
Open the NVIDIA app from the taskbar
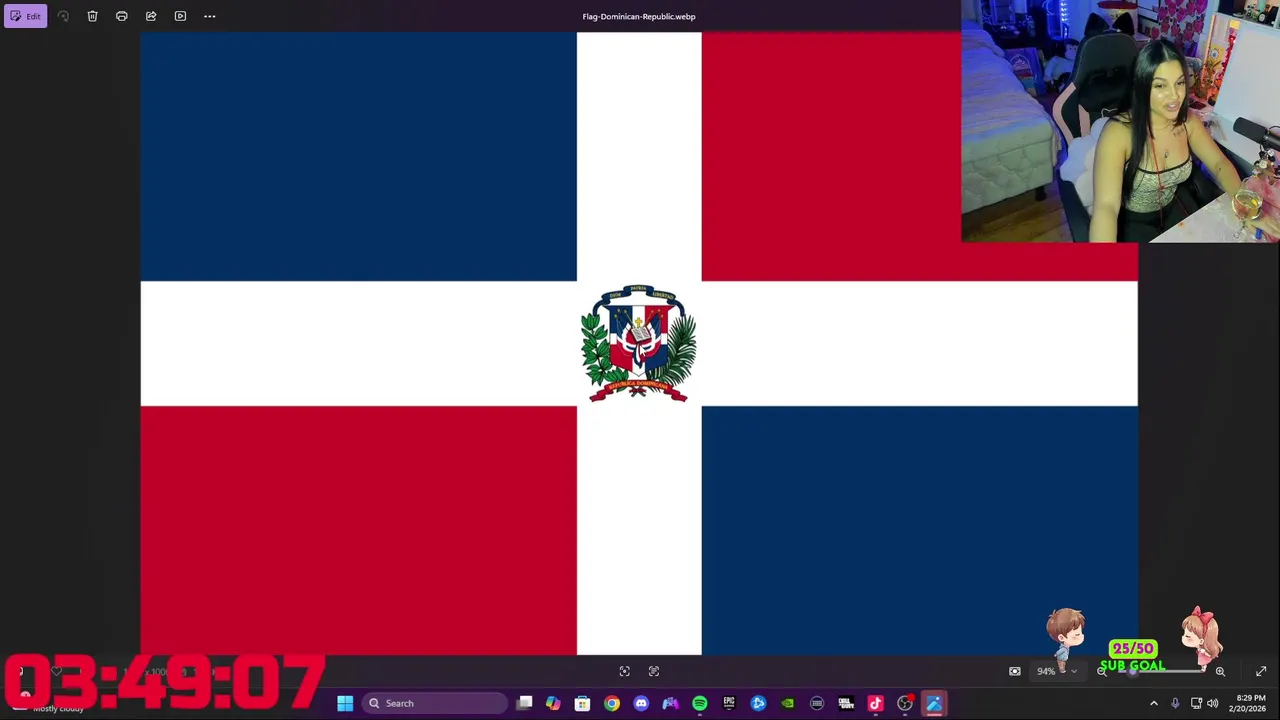point(787,703)
